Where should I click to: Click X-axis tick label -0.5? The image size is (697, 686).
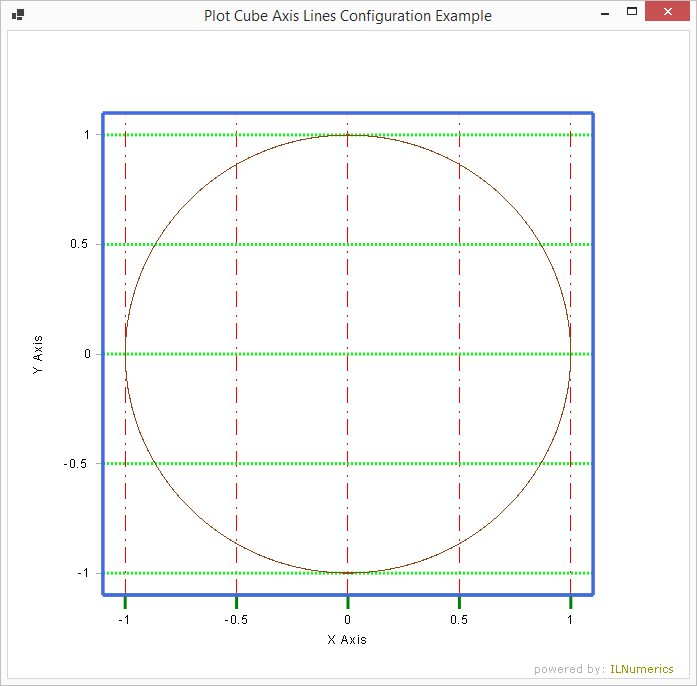click(236, 620)
